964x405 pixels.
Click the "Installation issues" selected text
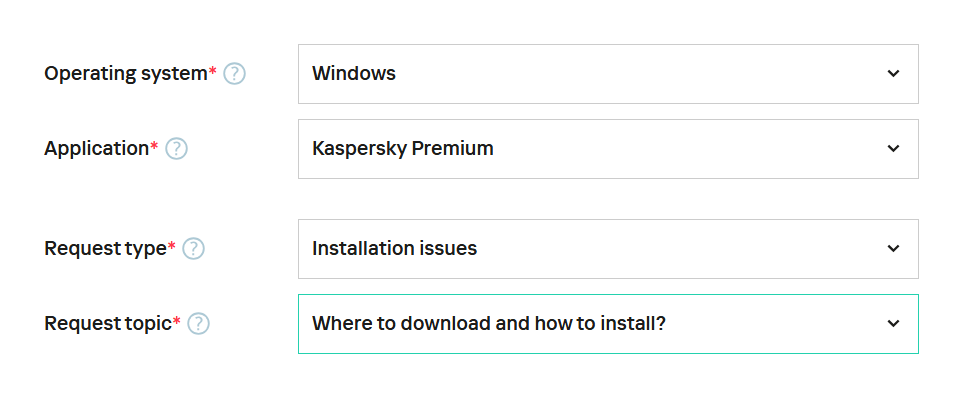coord(394,249)
